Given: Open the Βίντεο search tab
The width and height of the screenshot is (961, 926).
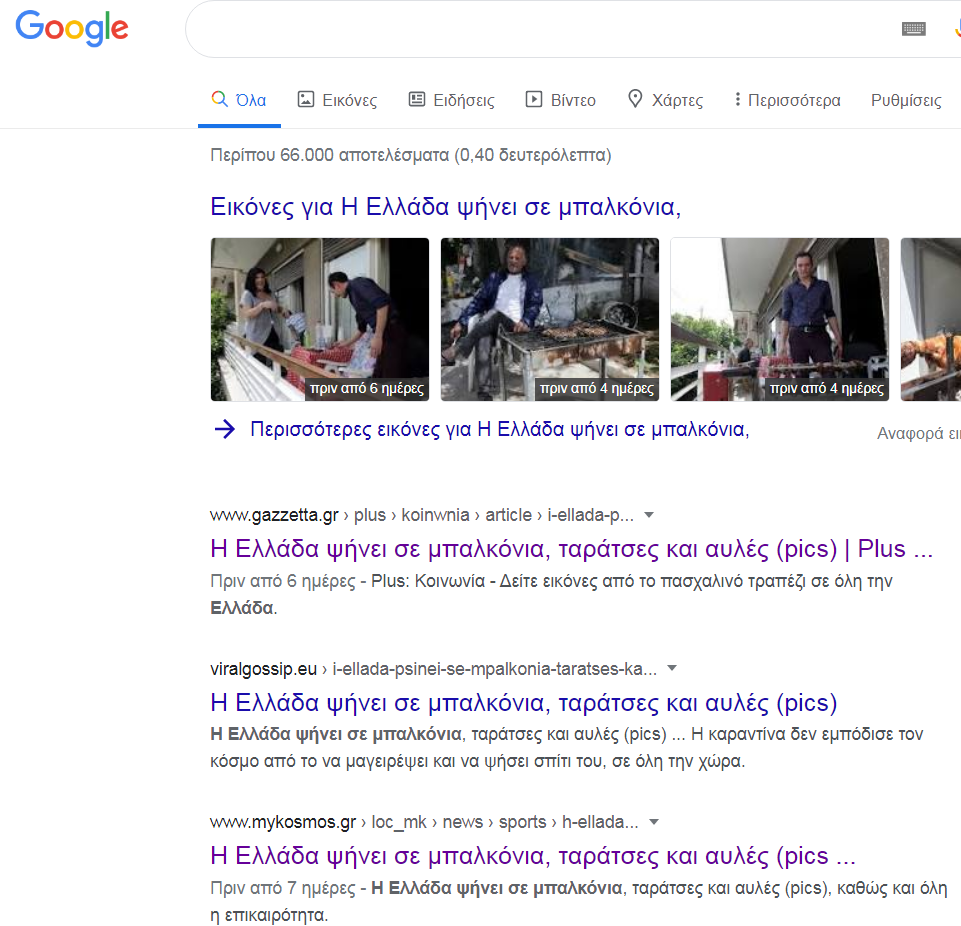Looking at the screenshot, I should 561,100.
